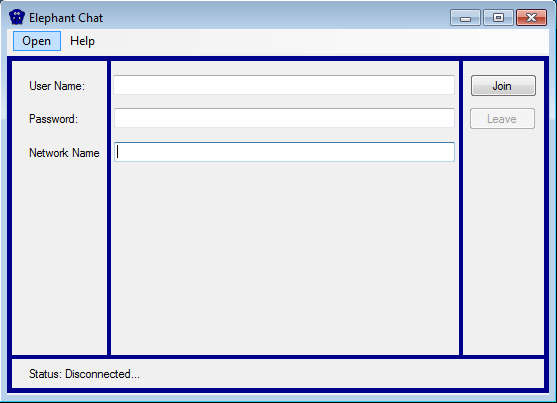557x403 pixels.
Task: Click the Password label
Action: click(x=53, y=119)
